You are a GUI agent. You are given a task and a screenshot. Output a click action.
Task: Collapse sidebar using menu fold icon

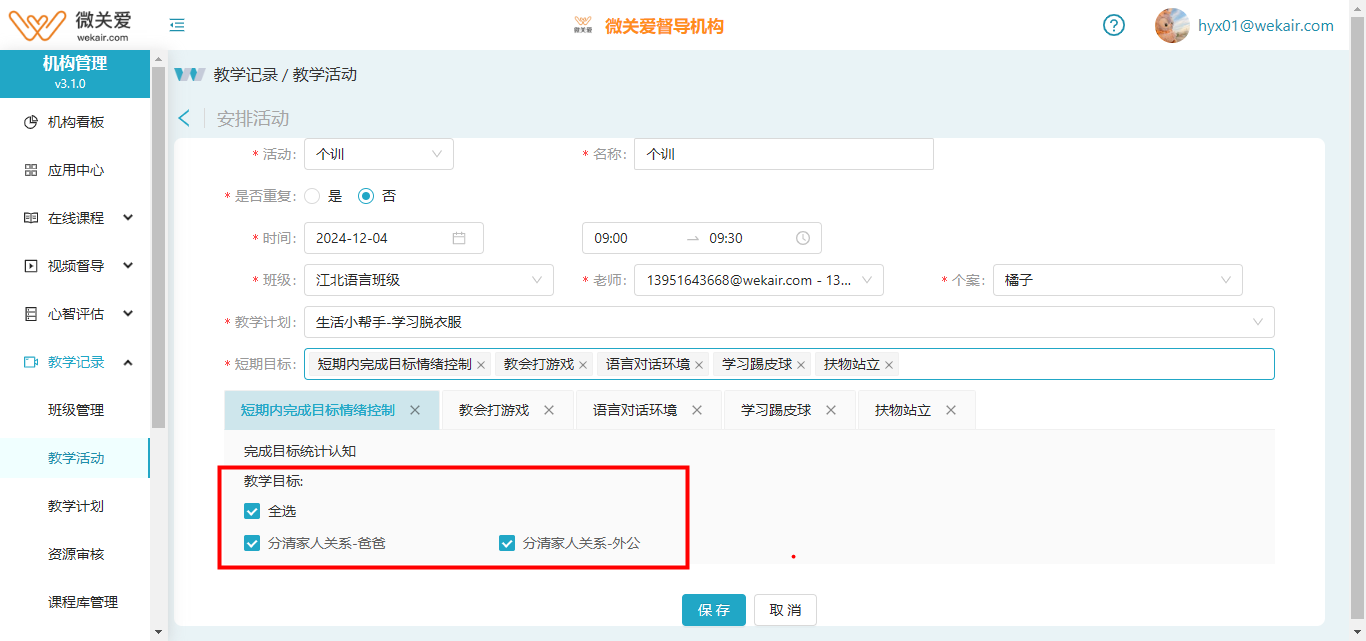177,25
